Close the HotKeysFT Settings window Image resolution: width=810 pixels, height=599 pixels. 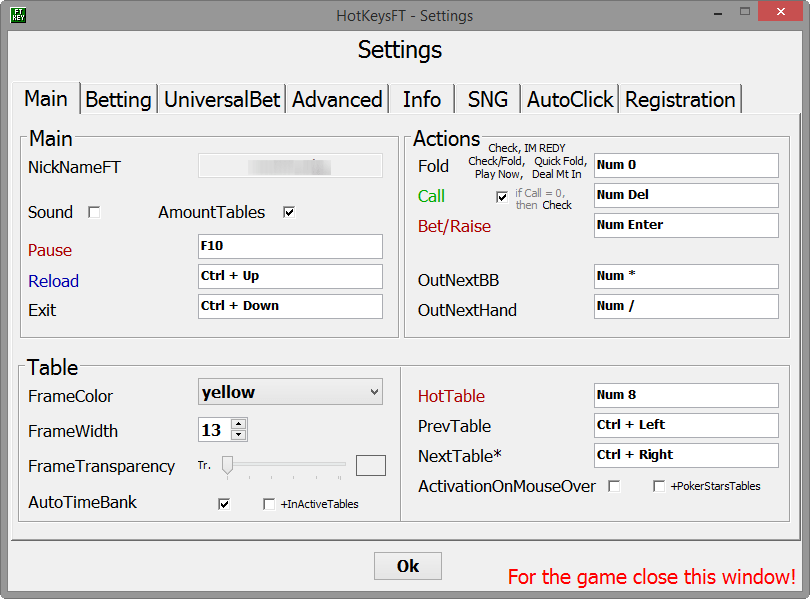click(x=780, y=11)
